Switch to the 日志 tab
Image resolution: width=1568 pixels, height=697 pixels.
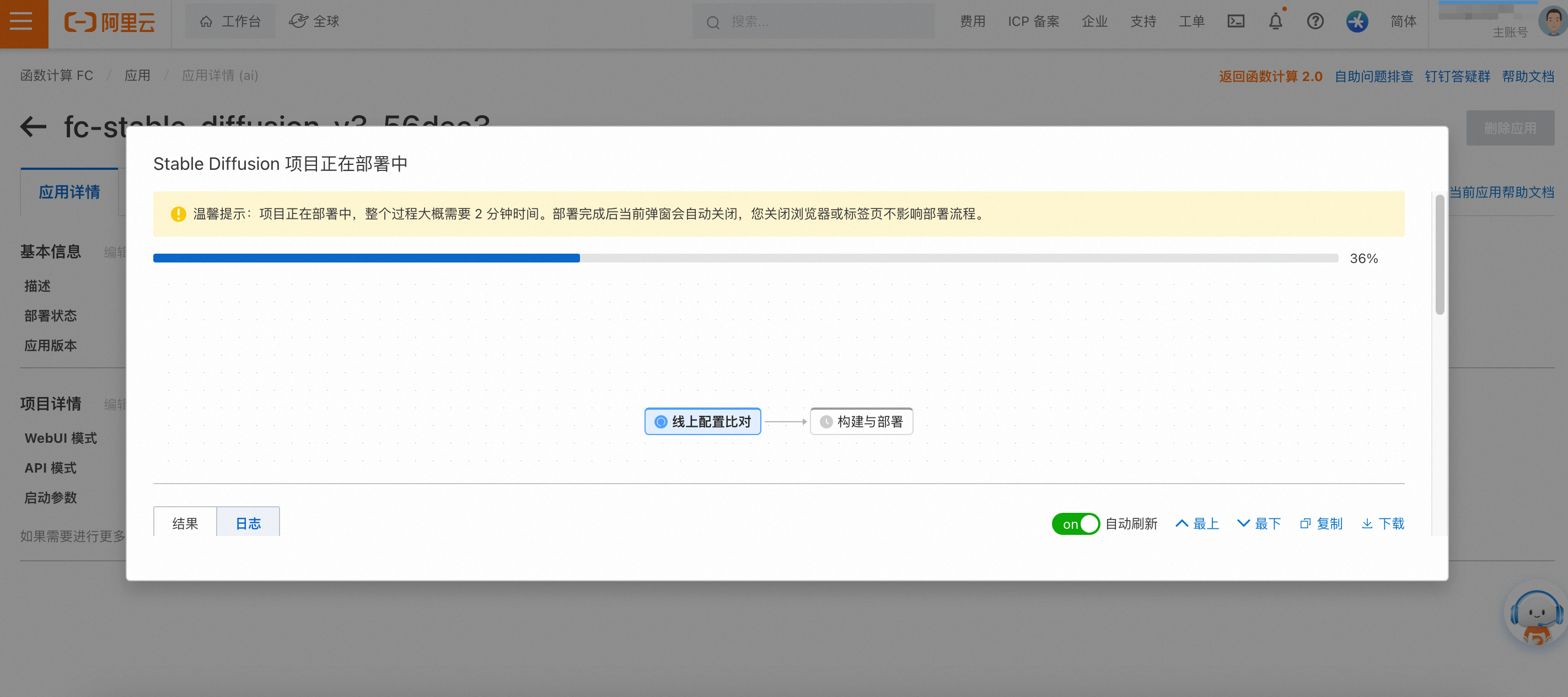(248, 523)
